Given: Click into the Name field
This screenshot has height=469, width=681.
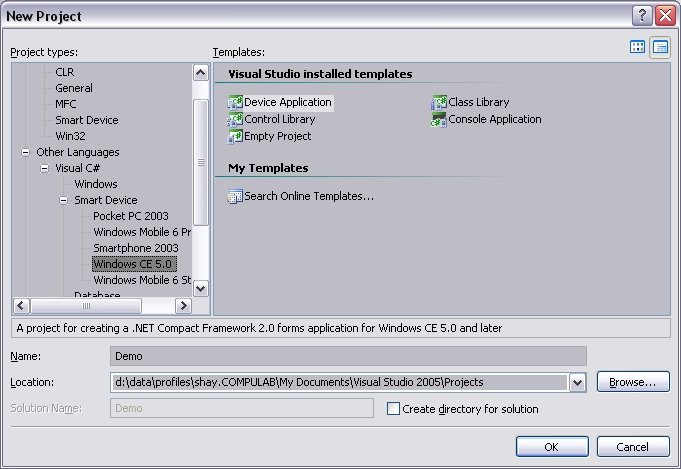Looking at the screenshot, I should tap(348, 356).
